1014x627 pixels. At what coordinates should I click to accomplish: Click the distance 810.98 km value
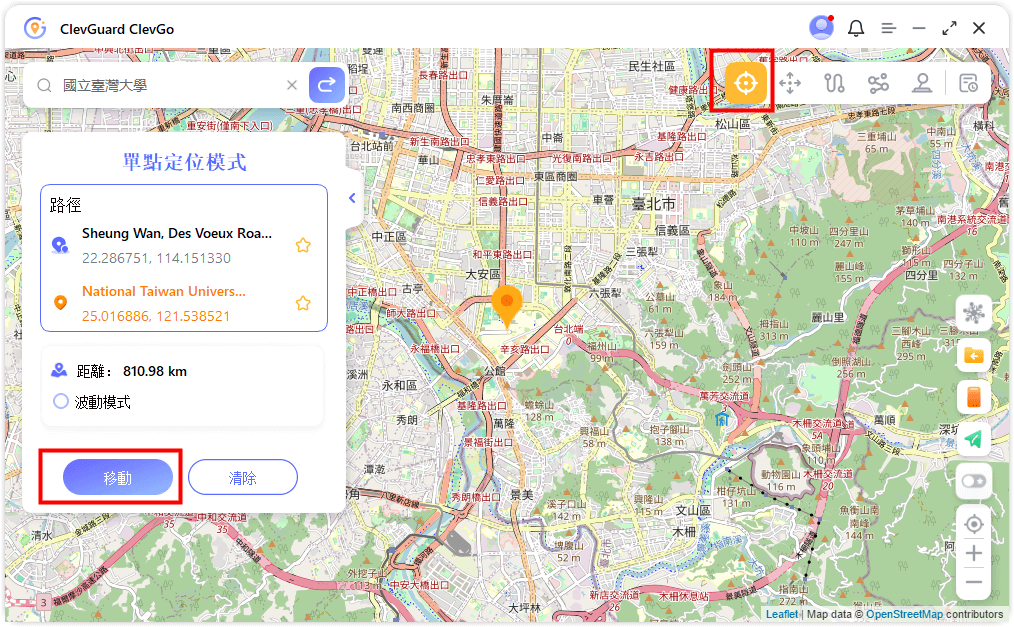point(155,372)
